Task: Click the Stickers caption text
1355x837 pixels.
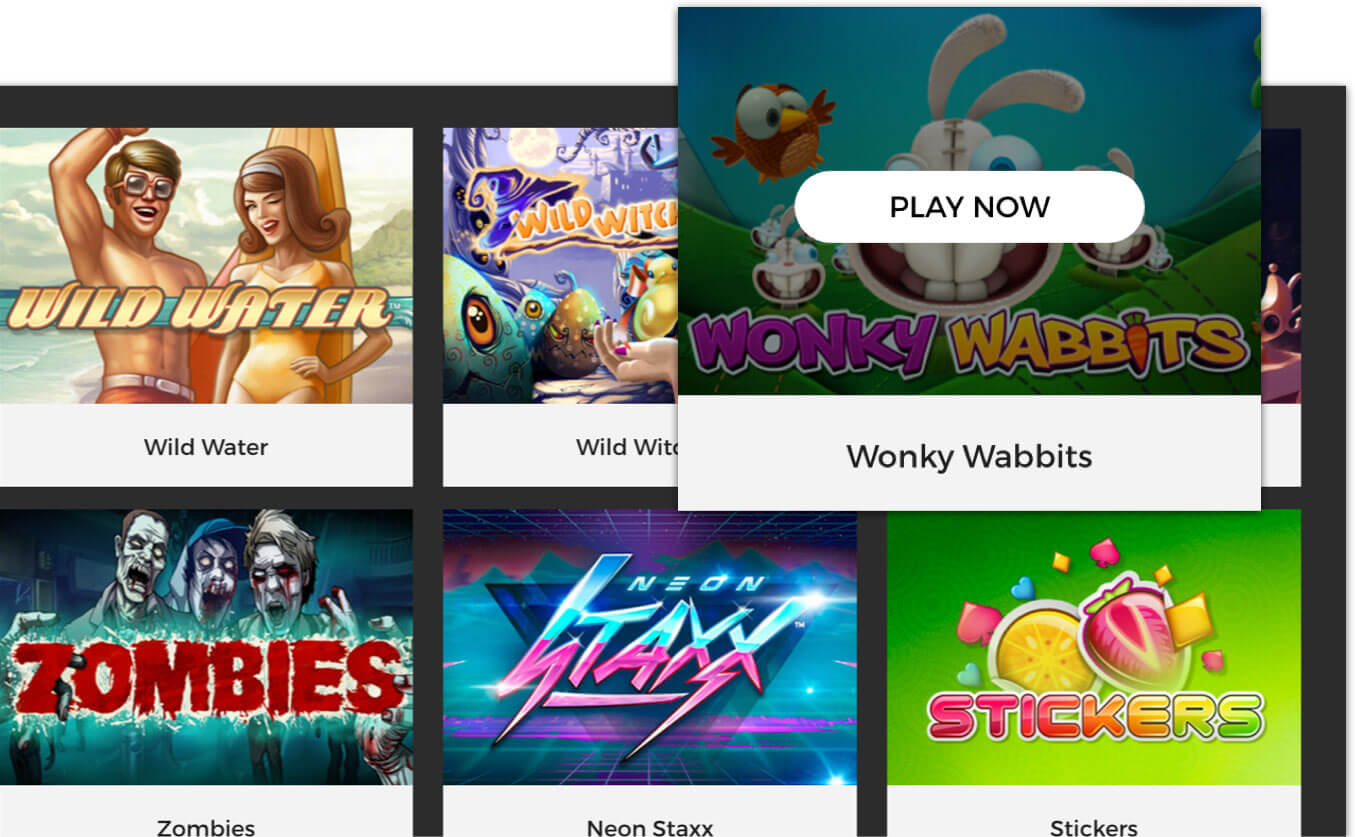Action: [1094, 827]
